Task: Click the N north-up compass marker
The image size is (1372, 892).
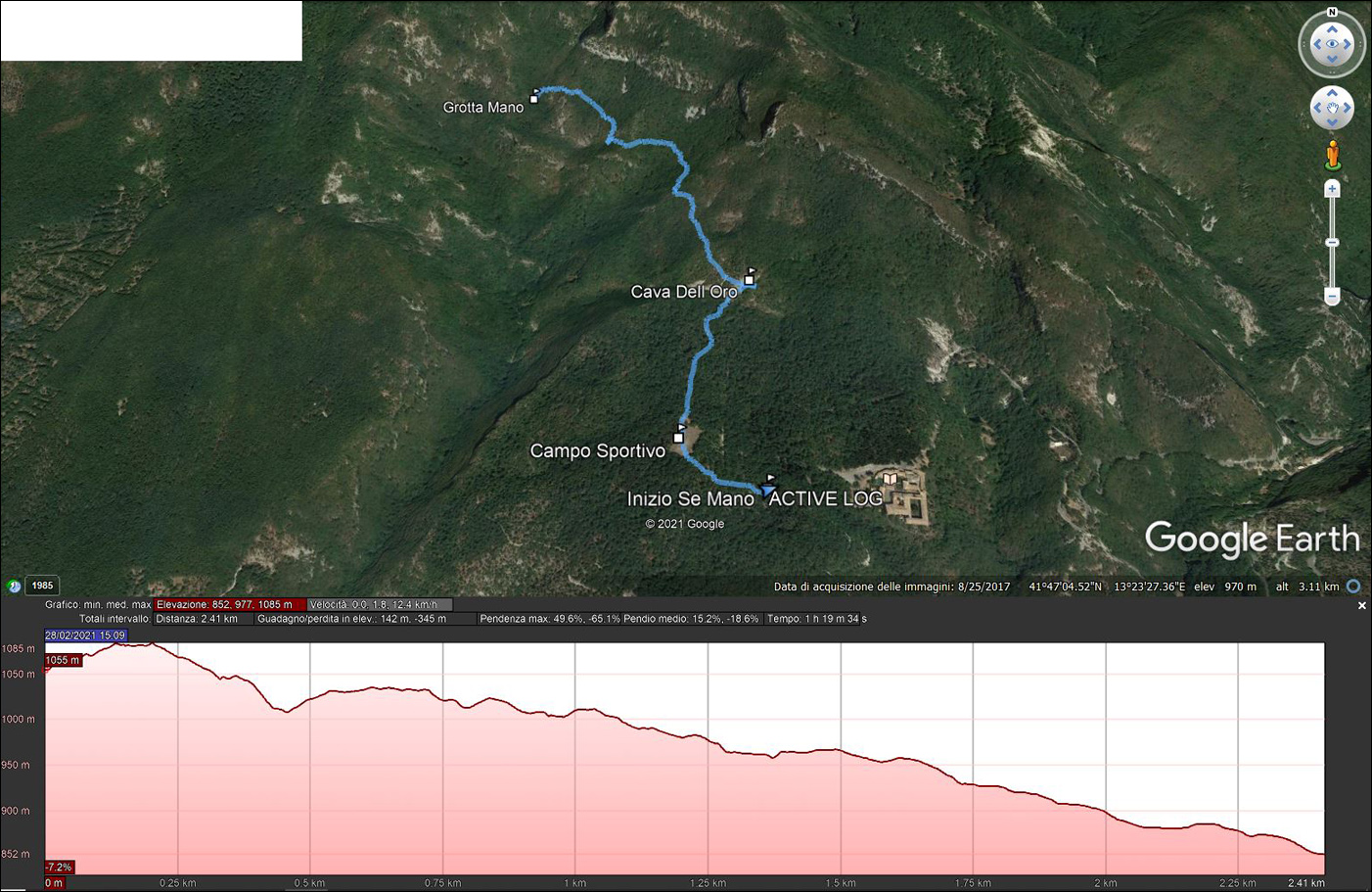Action: coord(1332,13)
